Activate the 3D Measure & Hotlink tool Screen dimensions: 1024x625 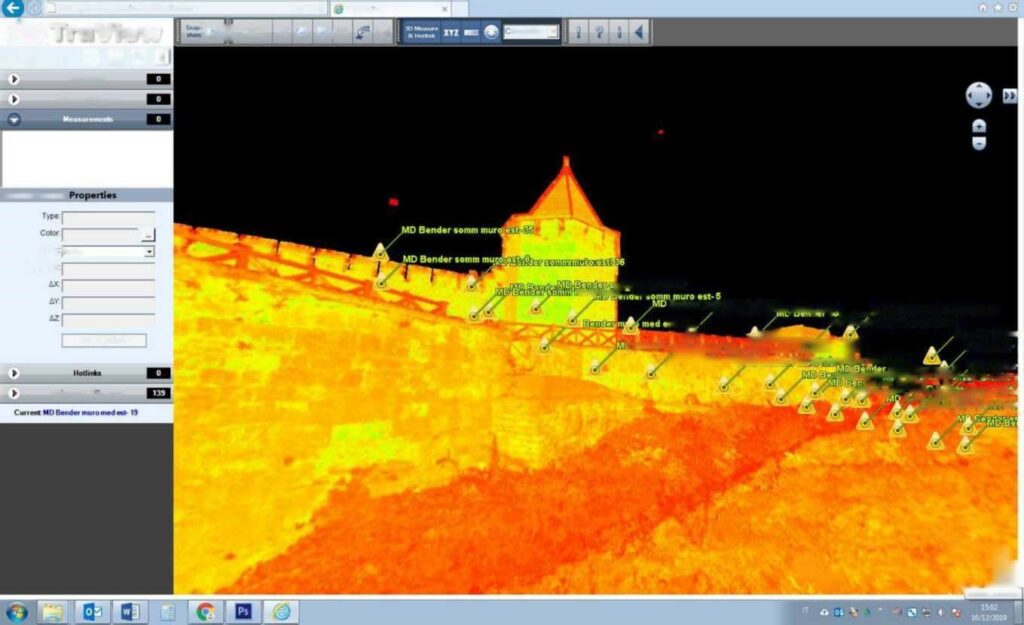421,31
